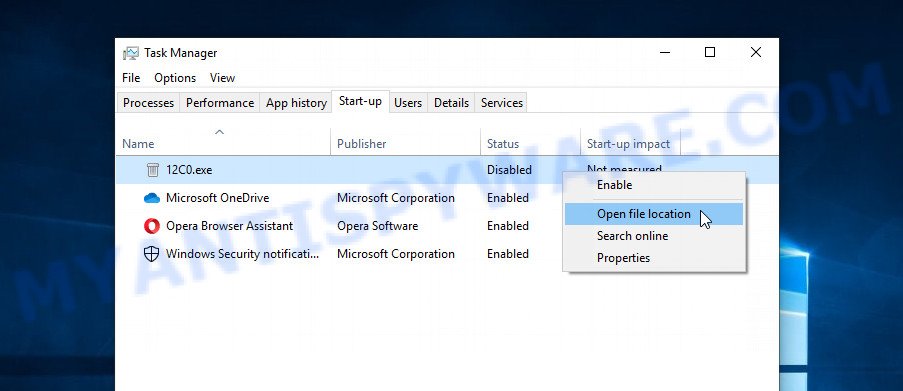
Task: Toggle sort arrow above Name column
Action: click(x=219, y=132)
